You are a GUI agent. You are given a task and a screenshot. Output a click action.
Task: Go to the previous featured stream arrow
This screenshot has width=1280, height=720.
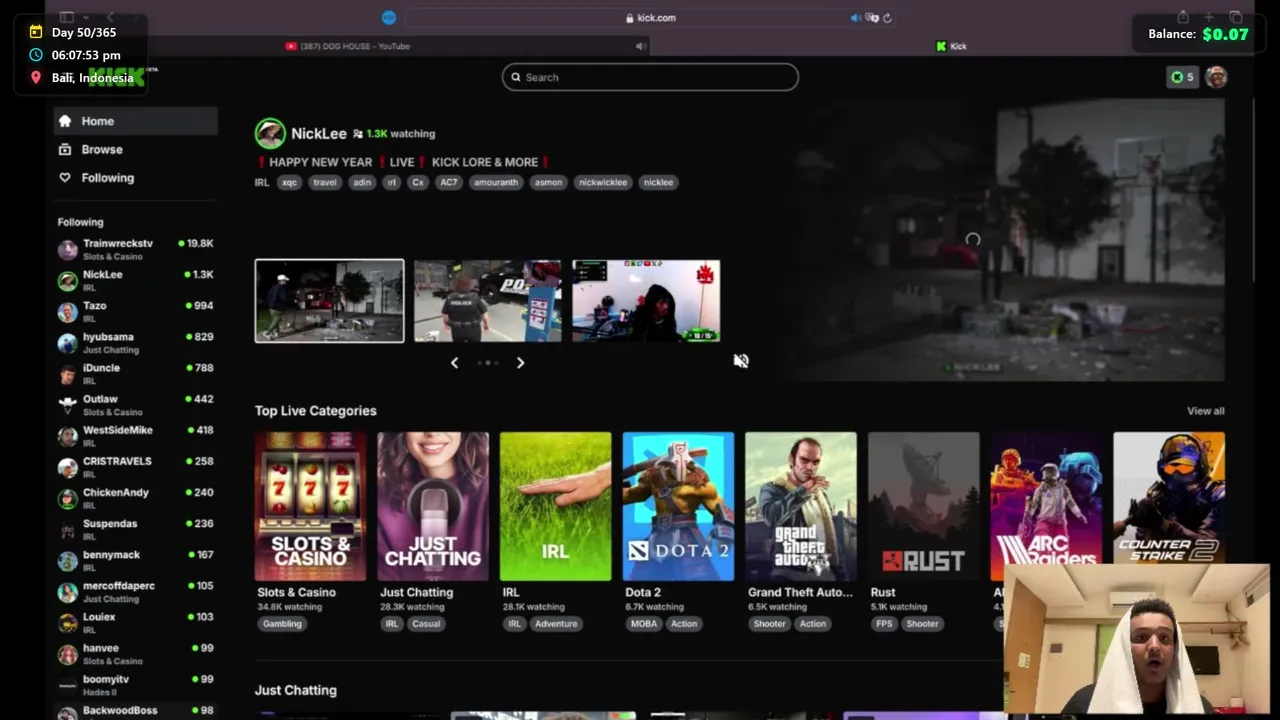pos(454,363)
